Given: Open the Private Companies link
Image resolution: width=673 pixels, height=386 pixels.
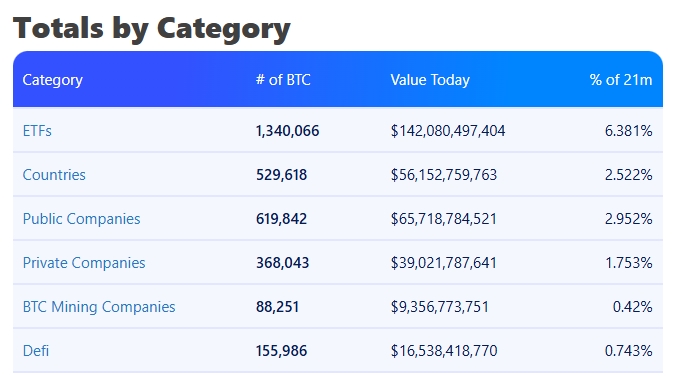Looking at the screenshot, I should point(84,263).
